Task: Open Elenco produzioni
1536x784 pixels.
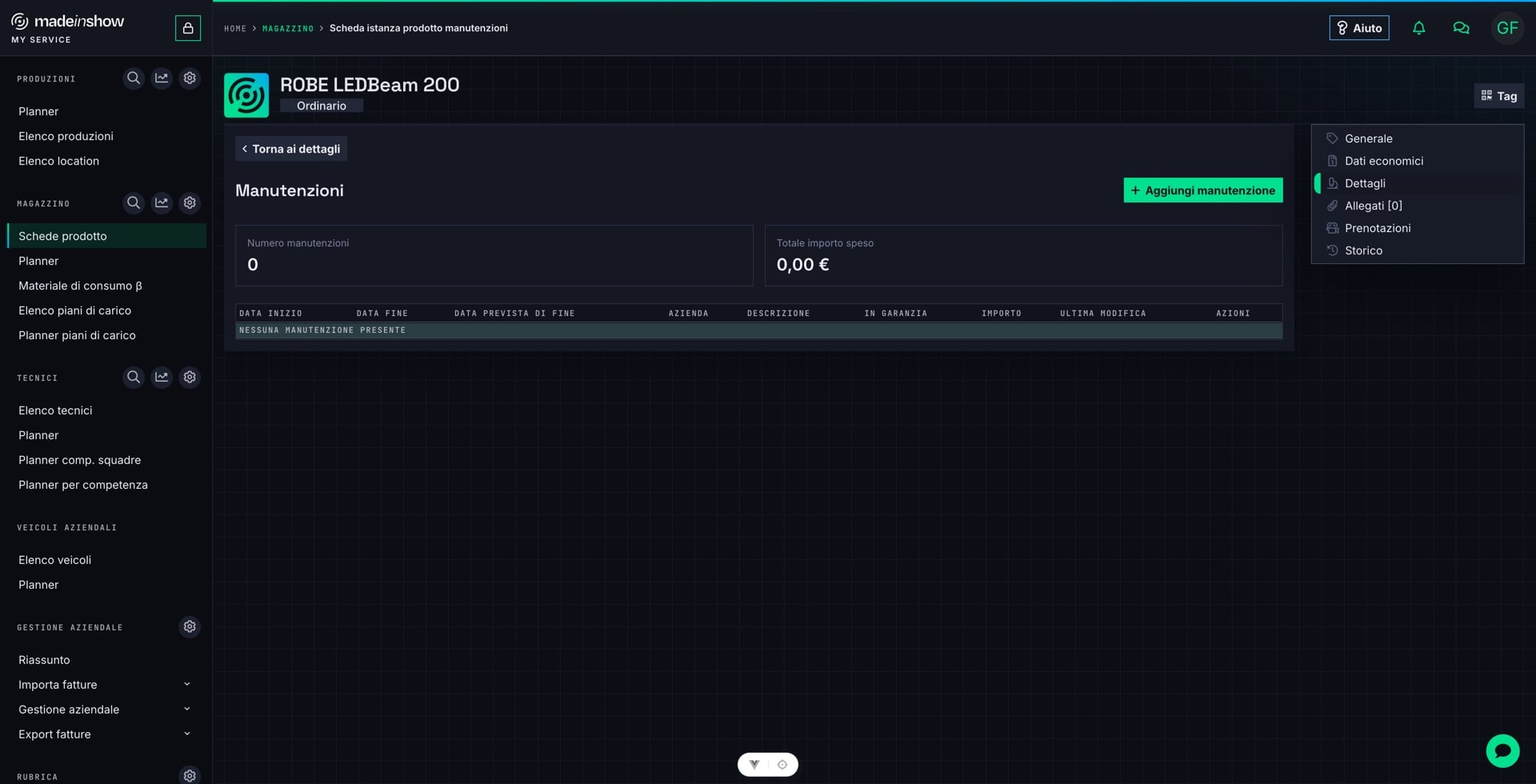Action: pyautogui.click(x=66, y=136)
